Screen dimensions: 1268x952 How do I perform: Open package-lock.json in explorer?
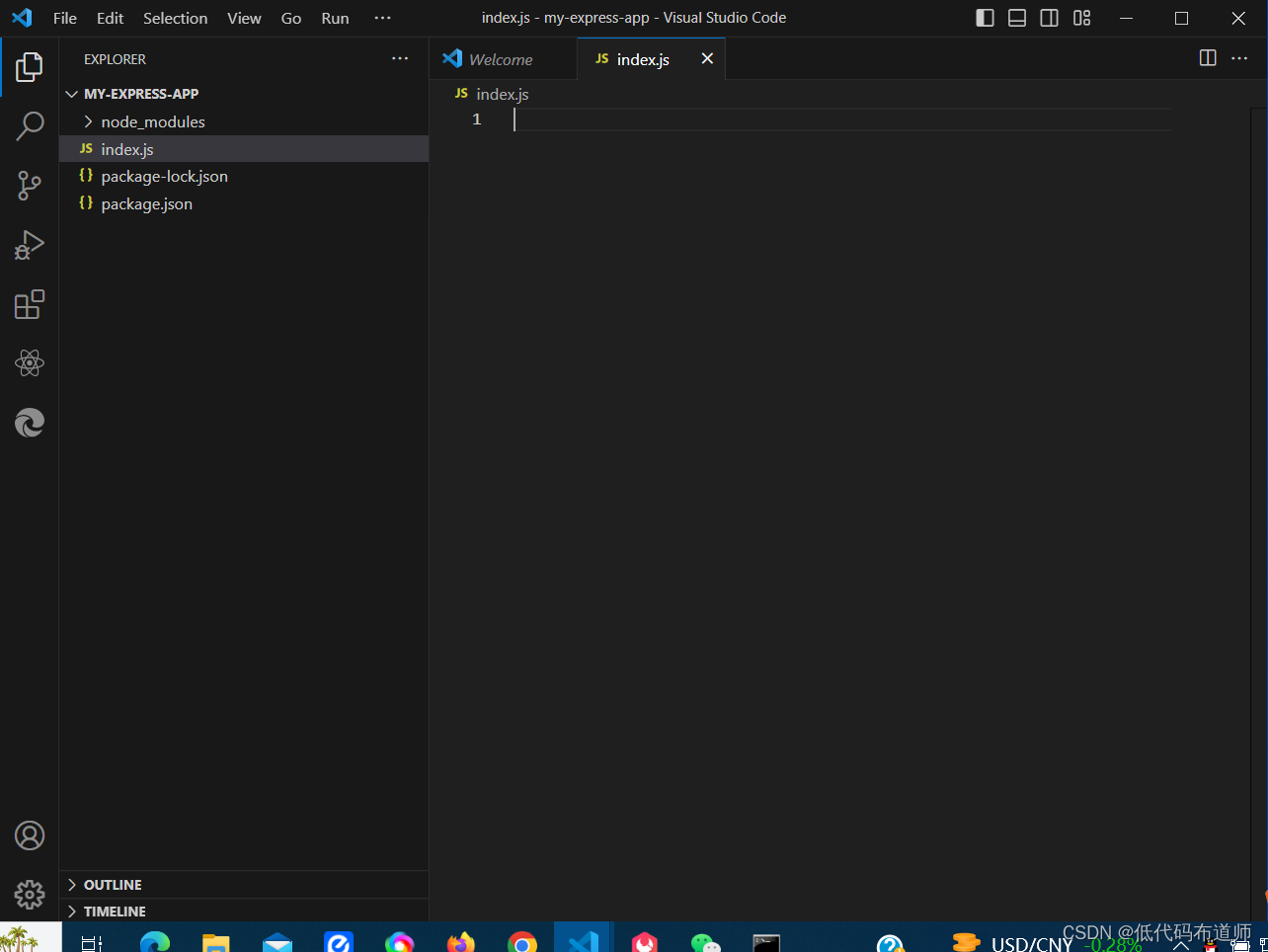(x=244, y=176)
